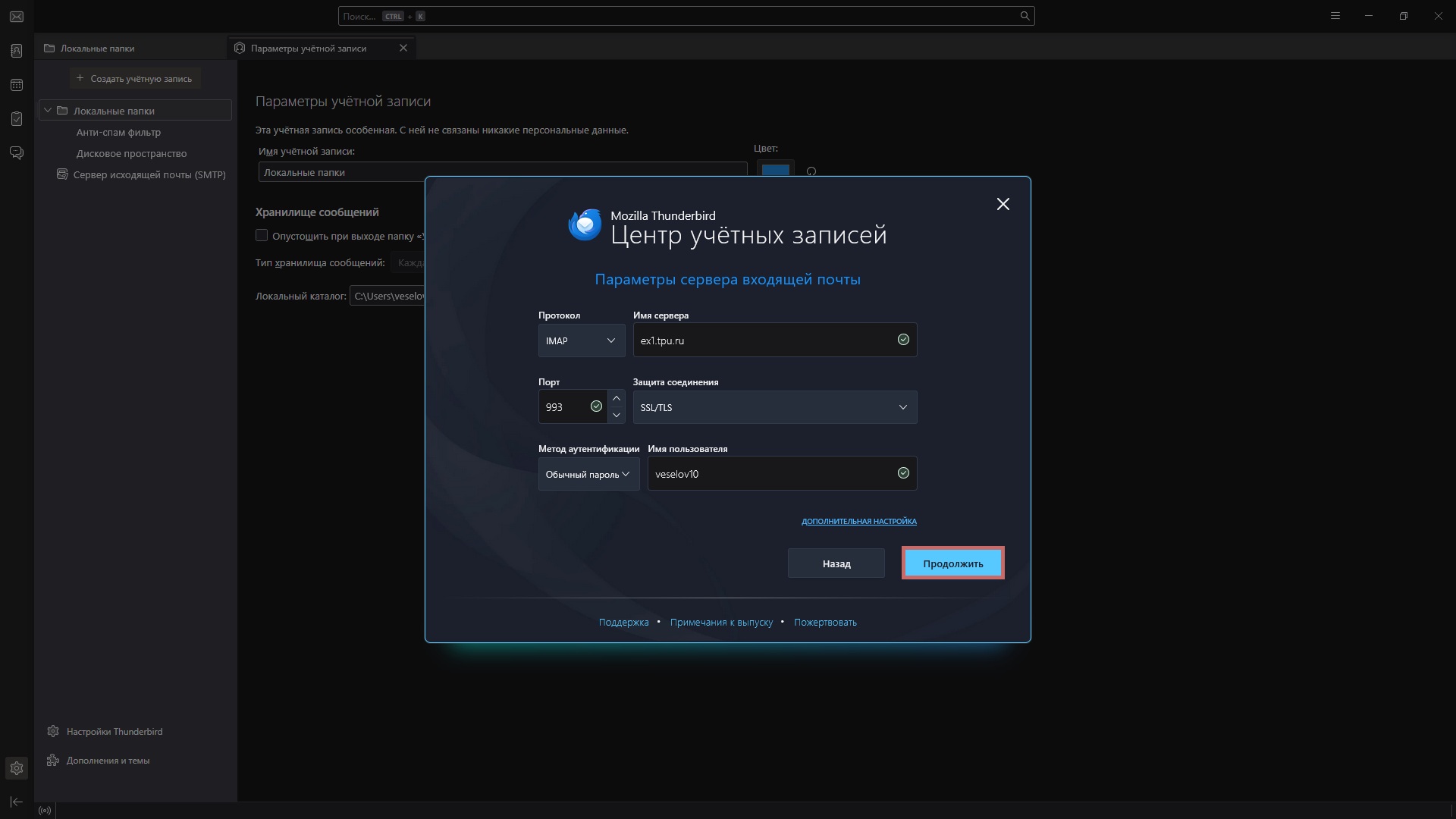Viewport: 1456px width, 819px height.
Task: Close the Параметры учётной записи tab
Action: point(403,48)
